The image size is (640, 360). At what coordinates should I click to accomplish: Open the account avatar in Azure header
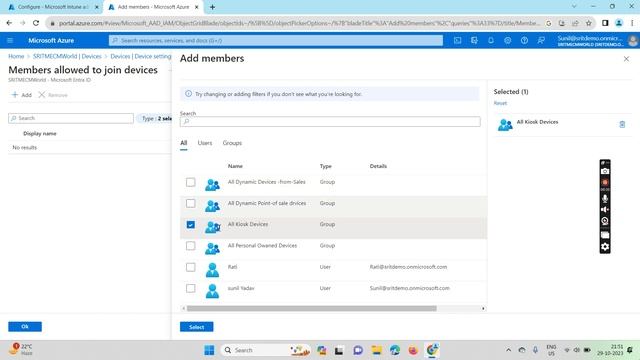point(633,40)
